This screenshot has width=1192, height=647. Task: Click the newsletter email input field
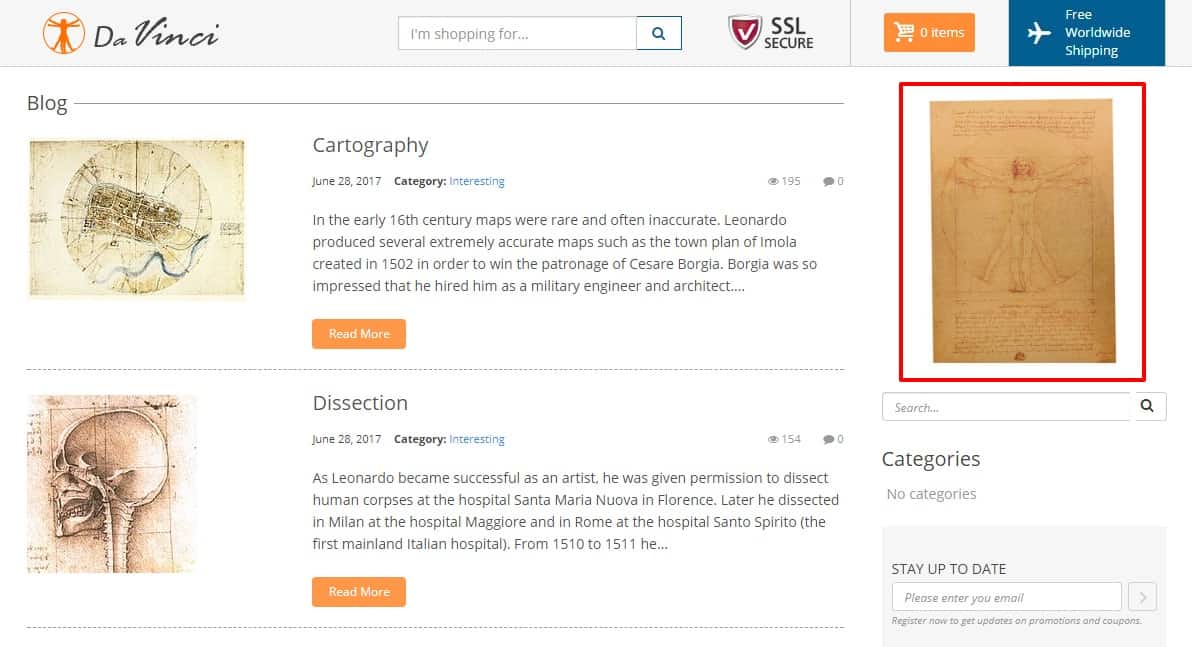1006,598
